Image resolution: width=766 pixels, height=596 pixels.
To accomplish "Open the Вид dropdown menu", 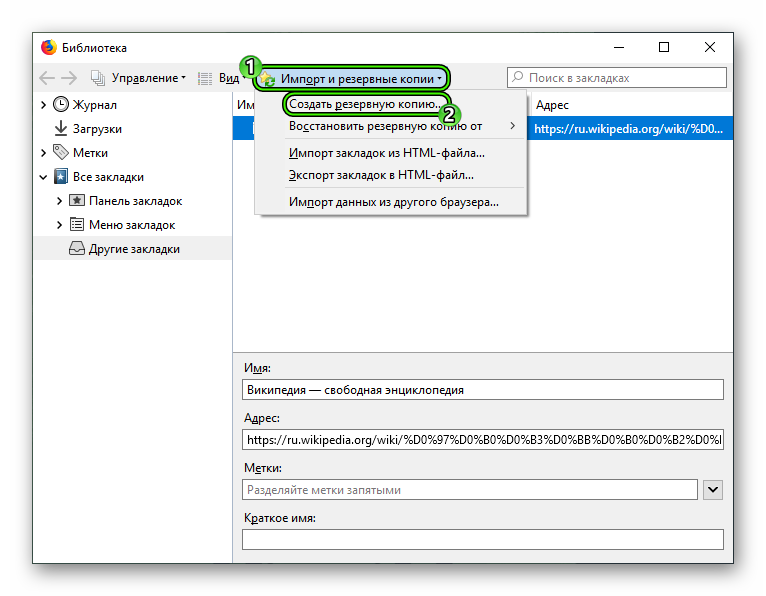I will [232, 78].
